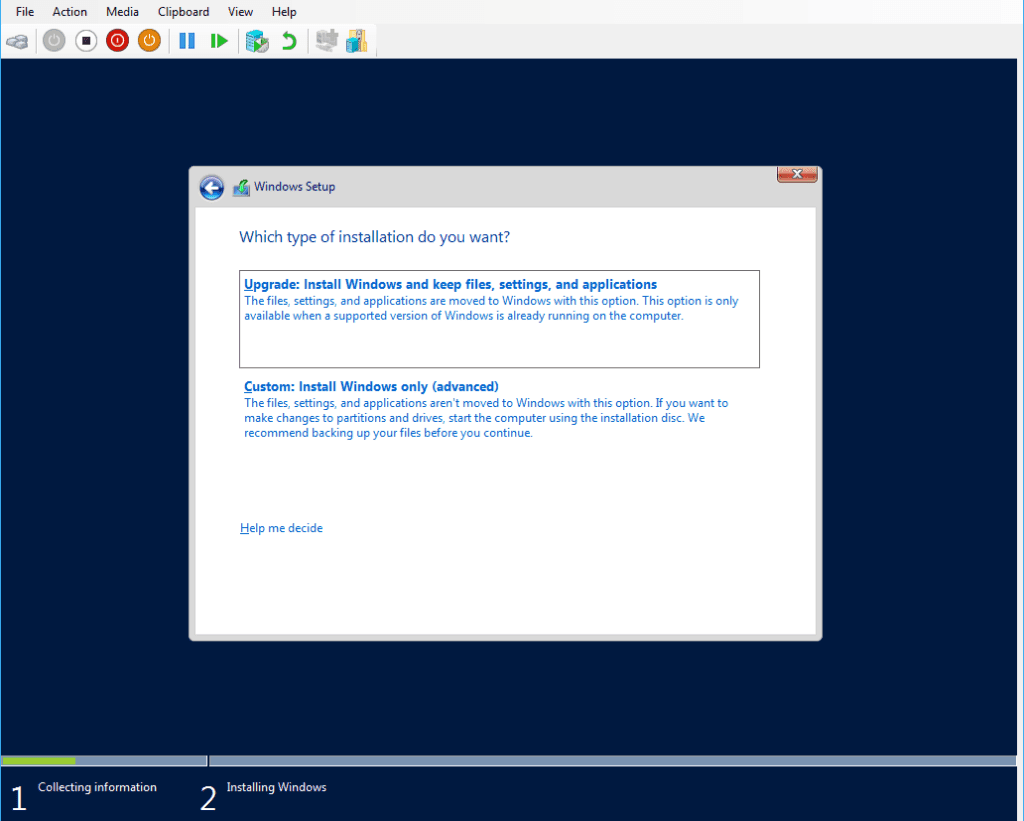The height and width of the screenshot is (821, 1024).
Task: Turn off the virtual machine
Action: [86, 41]
